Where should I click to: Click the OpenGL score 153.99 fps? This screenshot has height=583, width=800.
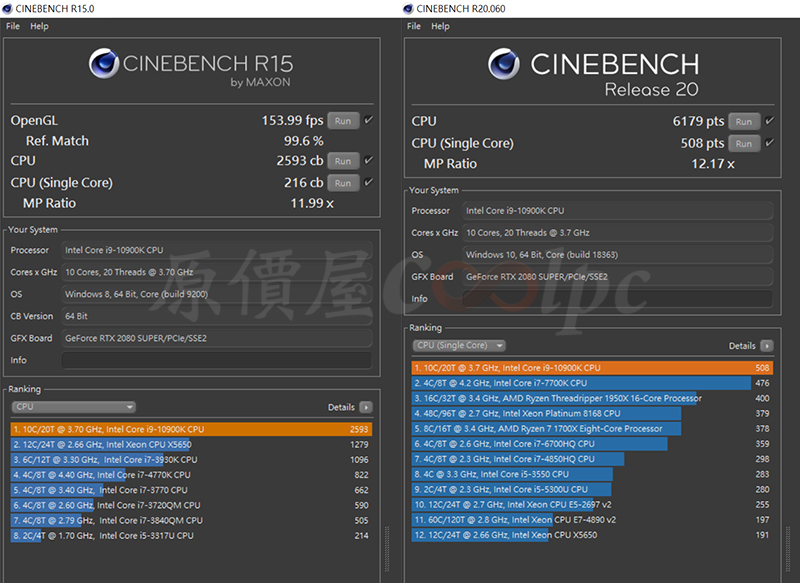[292, 120]
